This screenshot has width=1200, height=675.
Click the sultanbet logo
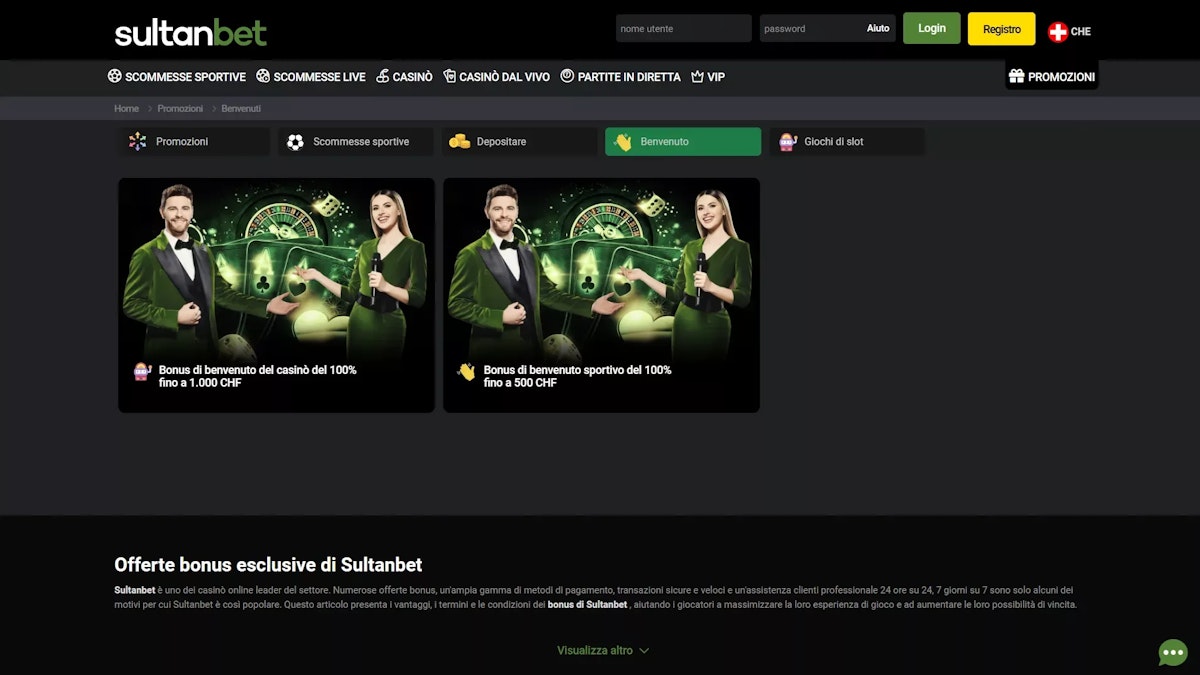(x=191, y=32)
